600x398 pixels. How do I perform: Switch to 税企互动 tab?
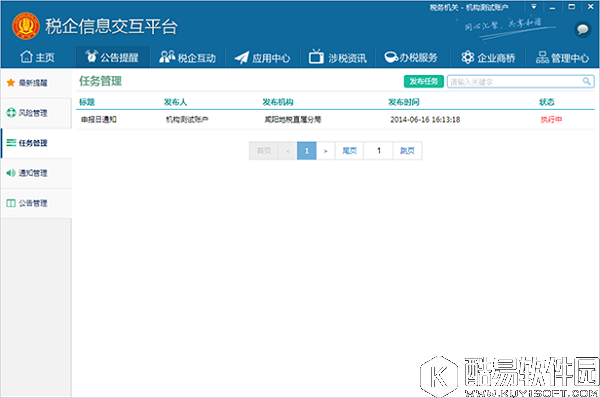point(188,57)
